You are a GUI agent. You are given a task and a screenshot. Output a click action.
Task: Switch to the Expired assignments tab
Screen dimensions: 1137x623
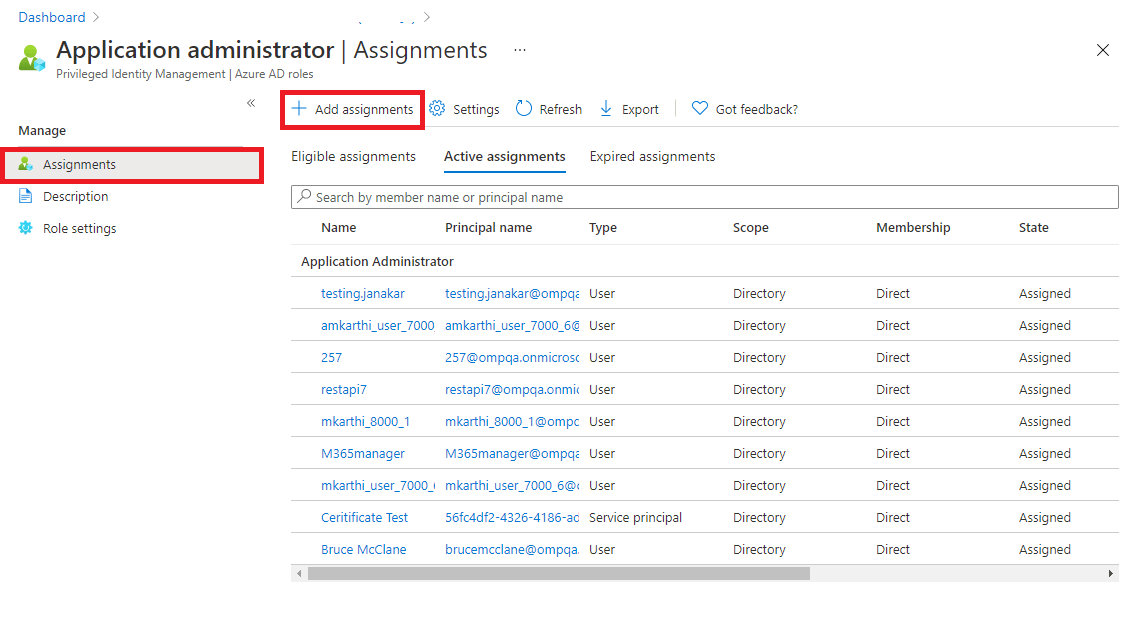[x=652, y=156]
